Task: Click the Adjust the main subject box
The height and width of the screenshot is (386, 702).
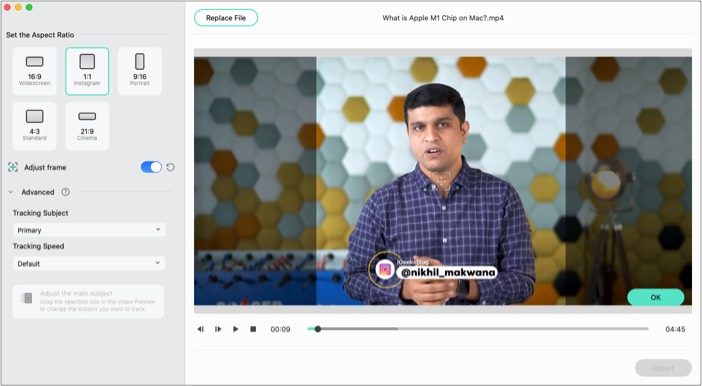Action: pos(88,301)
